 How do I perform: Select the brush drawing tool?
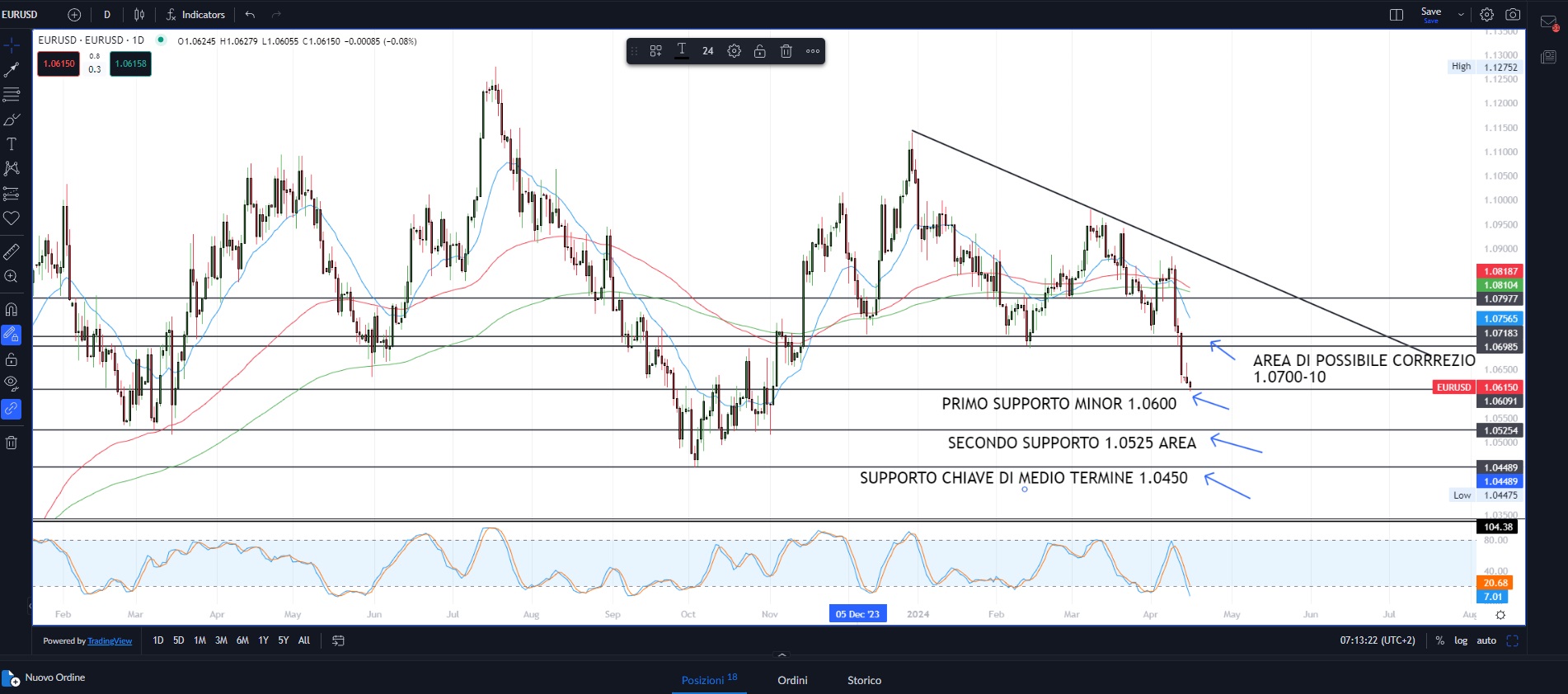12,120
